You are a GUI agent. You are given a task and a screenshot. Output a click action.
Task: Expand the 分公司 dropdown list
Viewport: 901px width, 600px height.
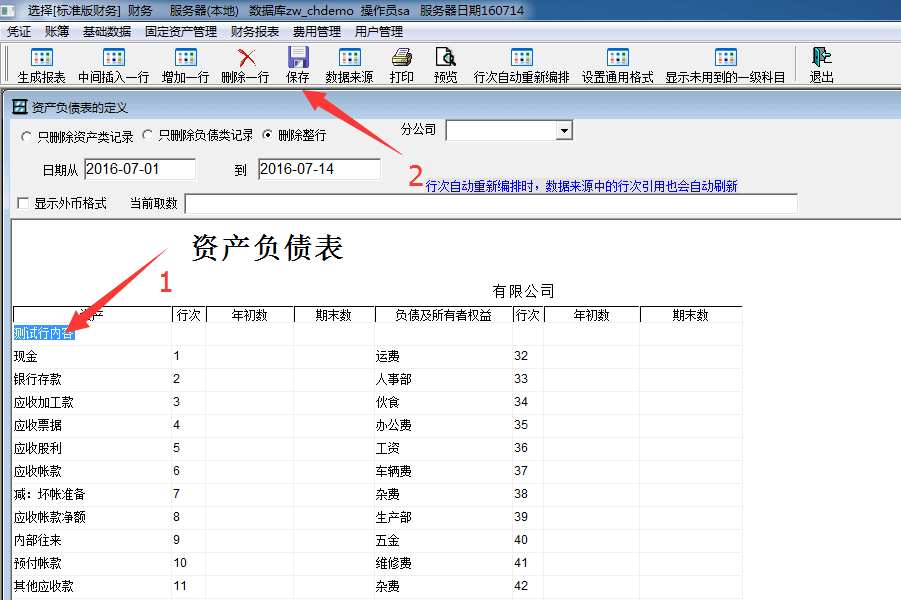pos(564,131)
